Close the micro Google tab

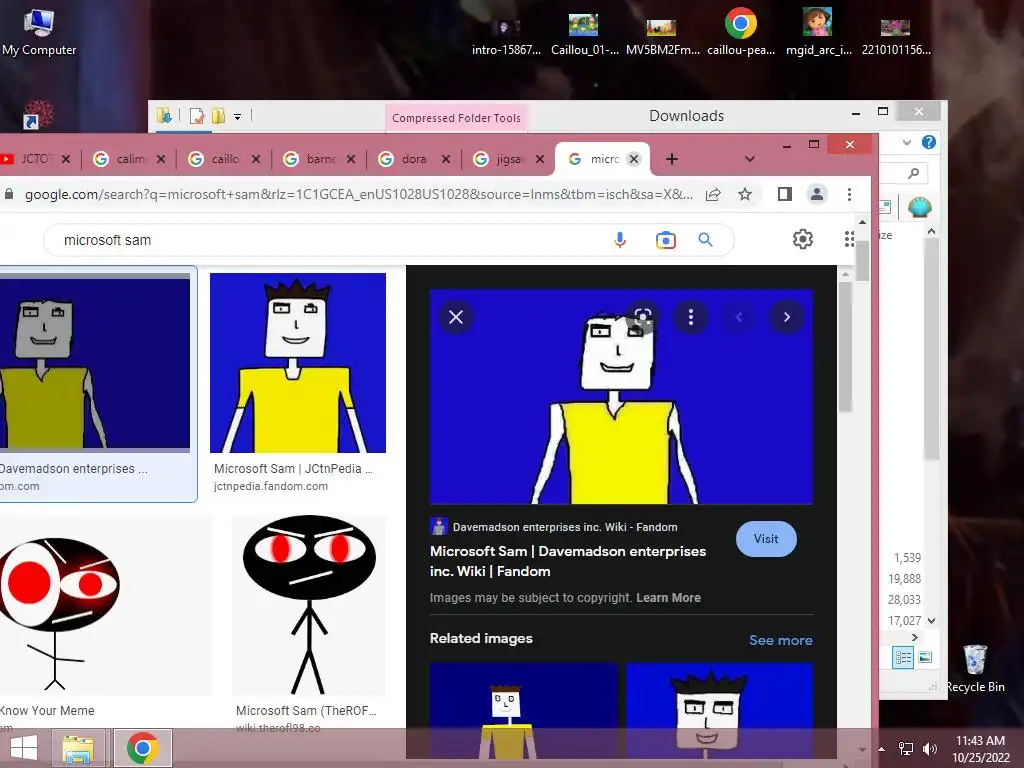point(633,159)
